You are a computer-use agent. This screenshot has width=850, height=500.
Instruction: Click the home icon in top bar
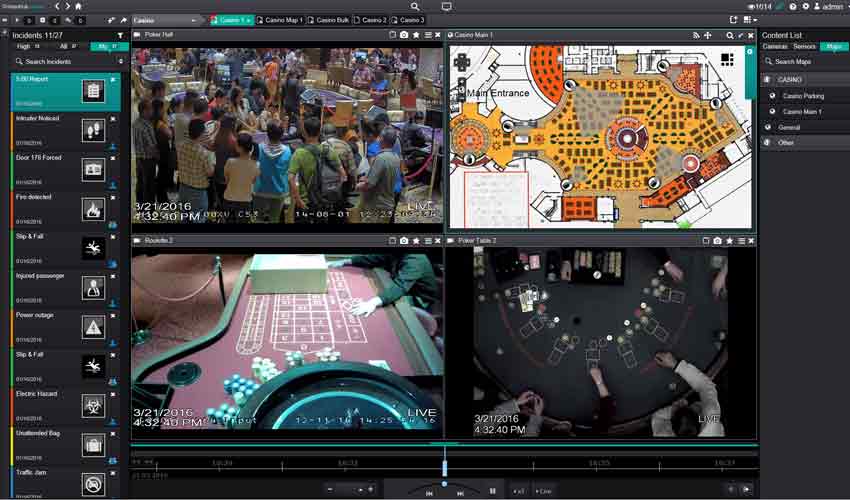78,7
